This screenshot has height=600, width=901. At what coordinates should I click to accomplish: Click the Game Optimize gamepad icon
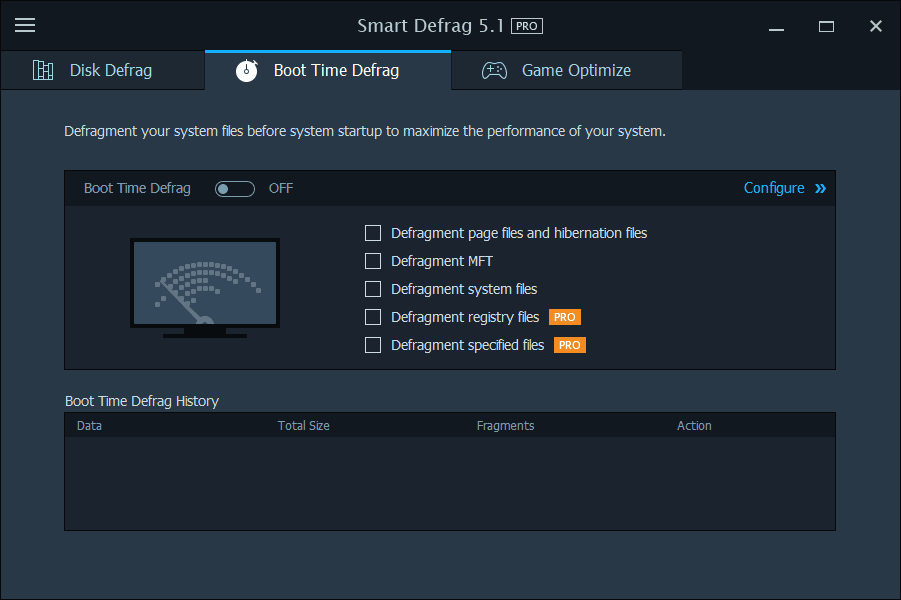tap(494, 70)
